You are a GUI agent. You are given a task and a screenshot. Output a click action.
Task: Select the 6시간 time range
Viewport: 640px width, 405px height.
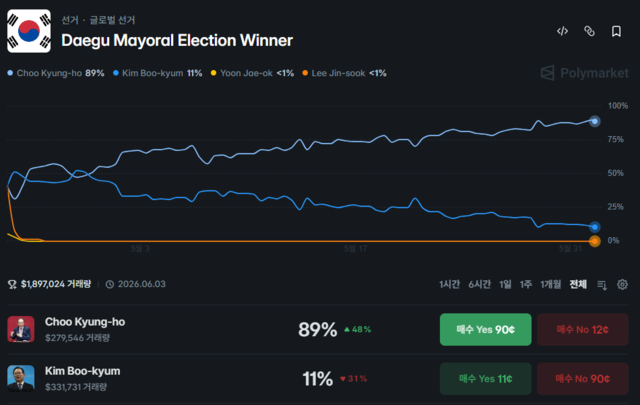click(479, 284)
